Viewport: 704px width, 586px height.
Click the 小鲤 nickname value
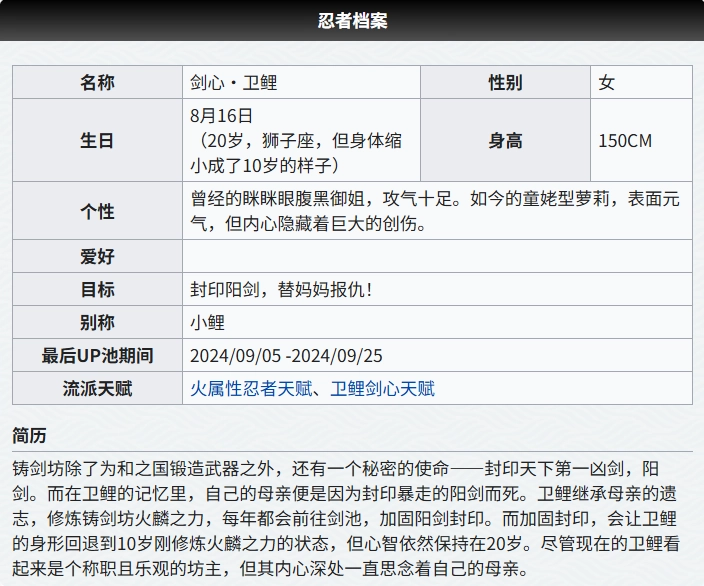tap(208, 322)
